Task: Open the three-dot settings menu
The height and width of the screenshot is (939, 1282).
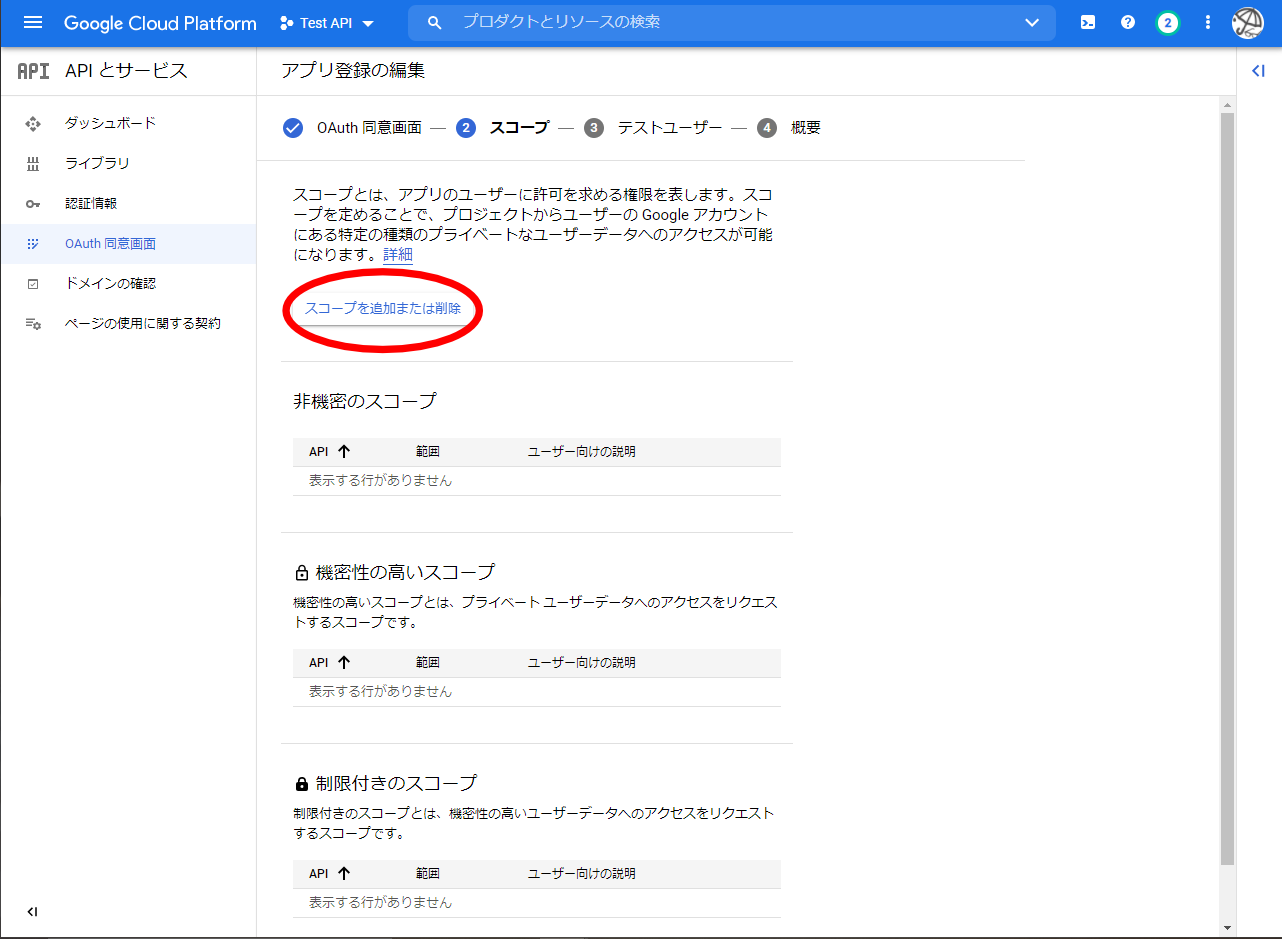Action: (x=1208, y=22)
